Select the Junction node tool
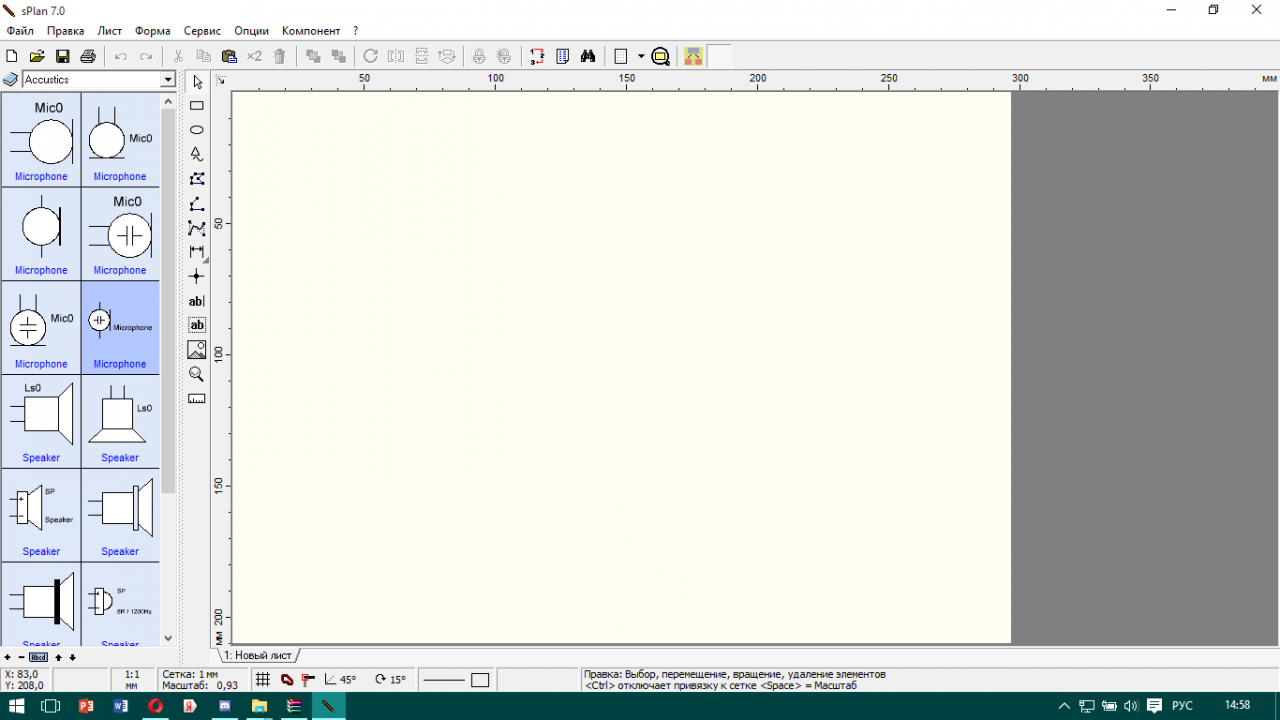 pos(197,277)
